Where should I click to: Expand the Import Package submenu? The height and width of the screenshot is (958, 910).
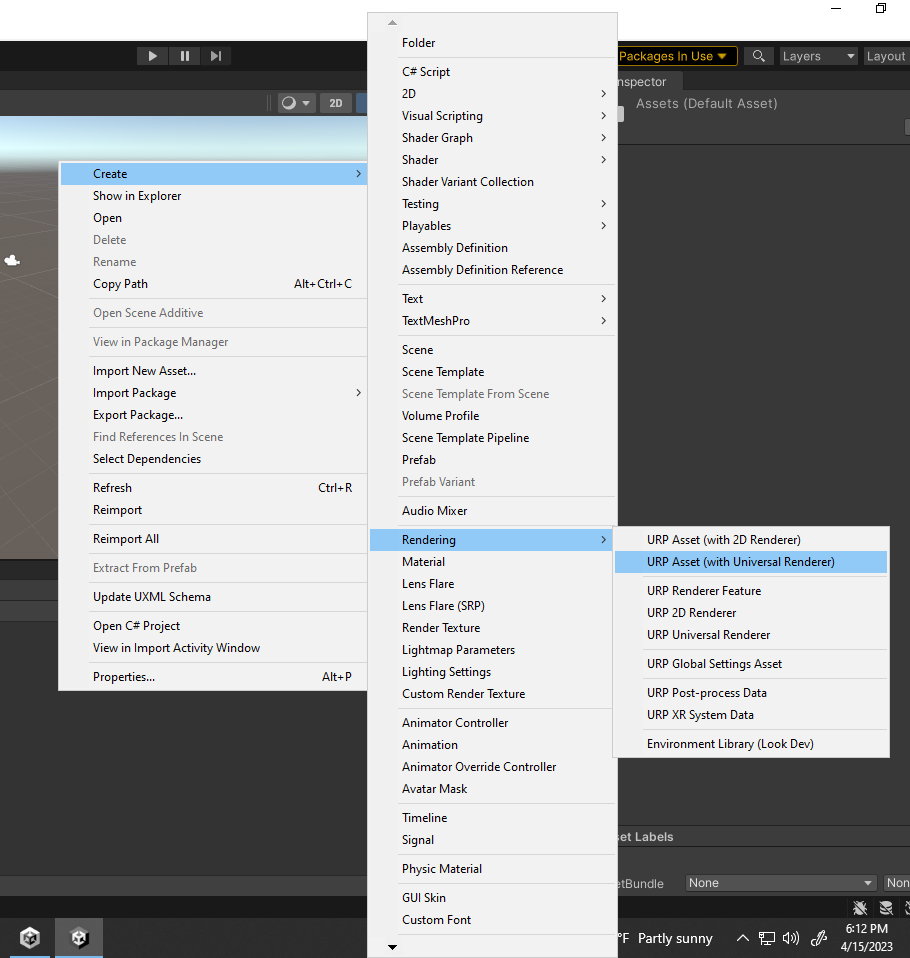(213, 393)
